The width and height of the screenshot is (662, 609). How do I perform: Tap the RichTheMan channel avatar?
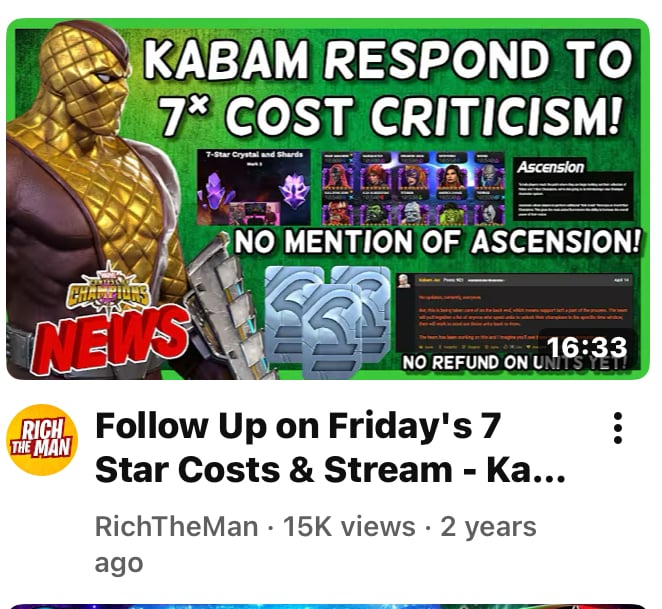point(42,440)
